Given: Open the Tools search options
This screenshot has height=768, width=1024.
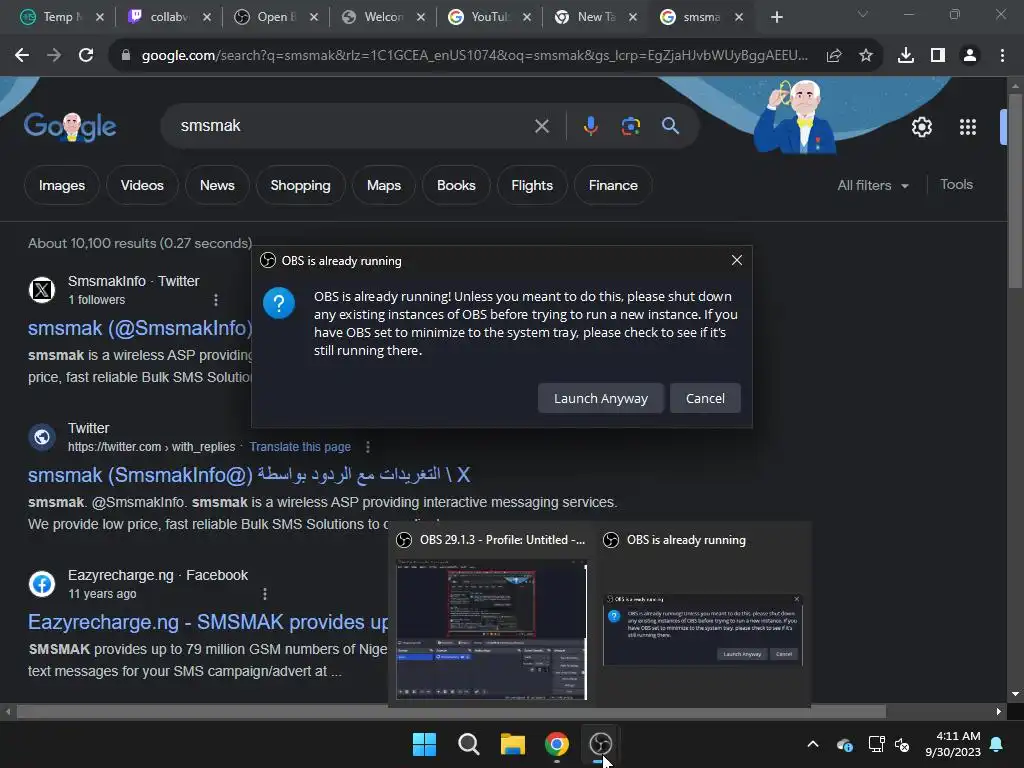Looking at the screenshot, I should [x=956, y=185].
